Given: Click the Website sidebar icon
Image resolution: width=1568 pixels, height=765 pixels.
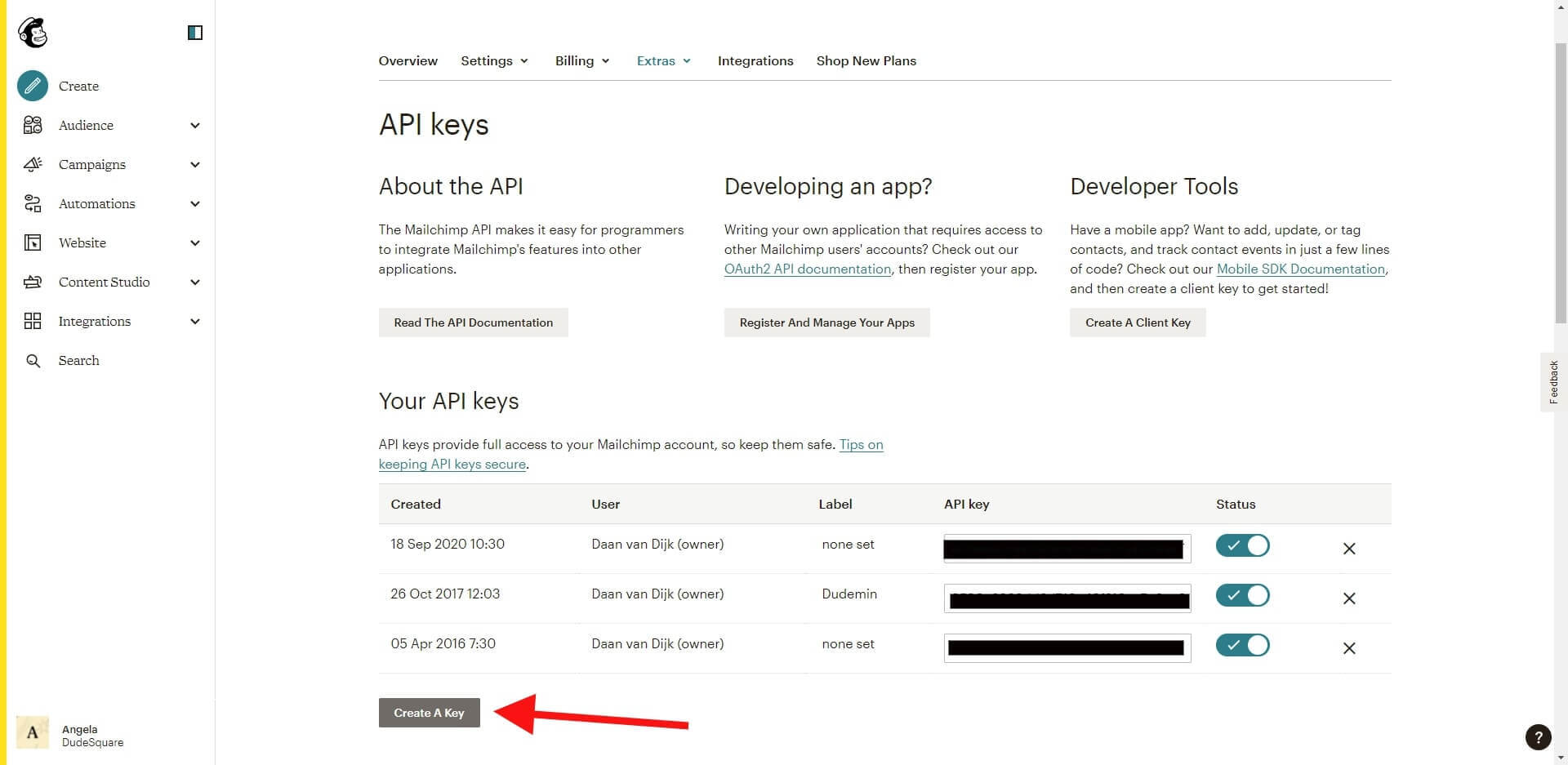Looking at the screenshot, I should click(33, 242).
